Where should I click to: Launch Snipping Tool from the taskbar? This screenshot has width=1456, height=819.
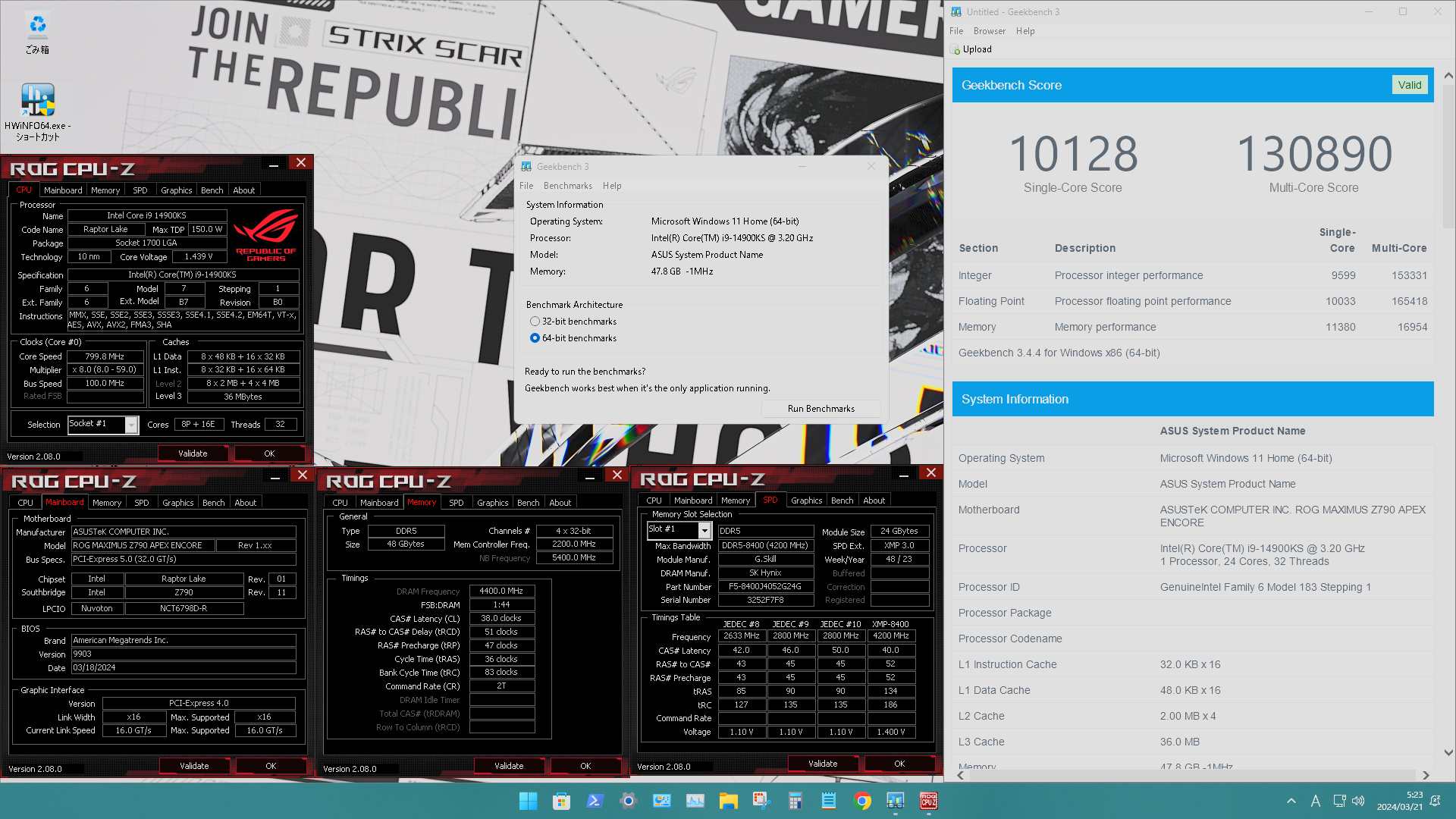point(761,801)
